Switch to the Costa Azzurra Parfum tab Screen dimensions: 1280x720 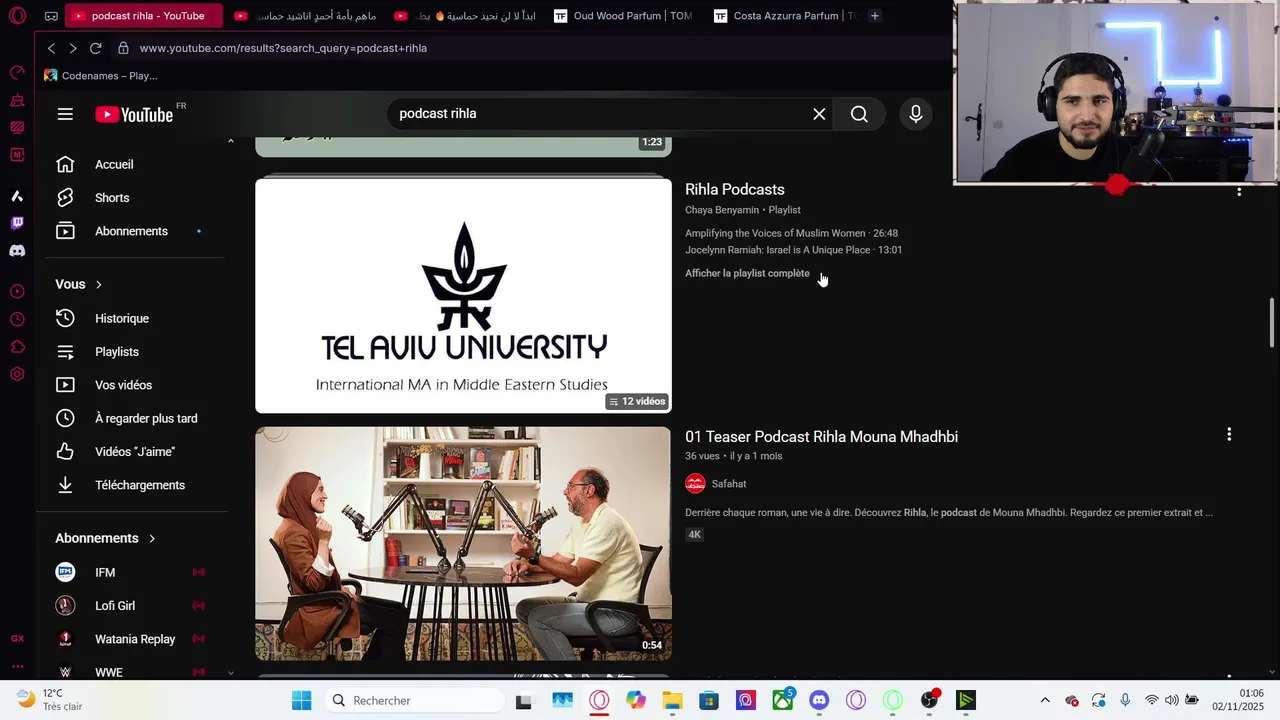pyautogui.click(x=786, y=16)
